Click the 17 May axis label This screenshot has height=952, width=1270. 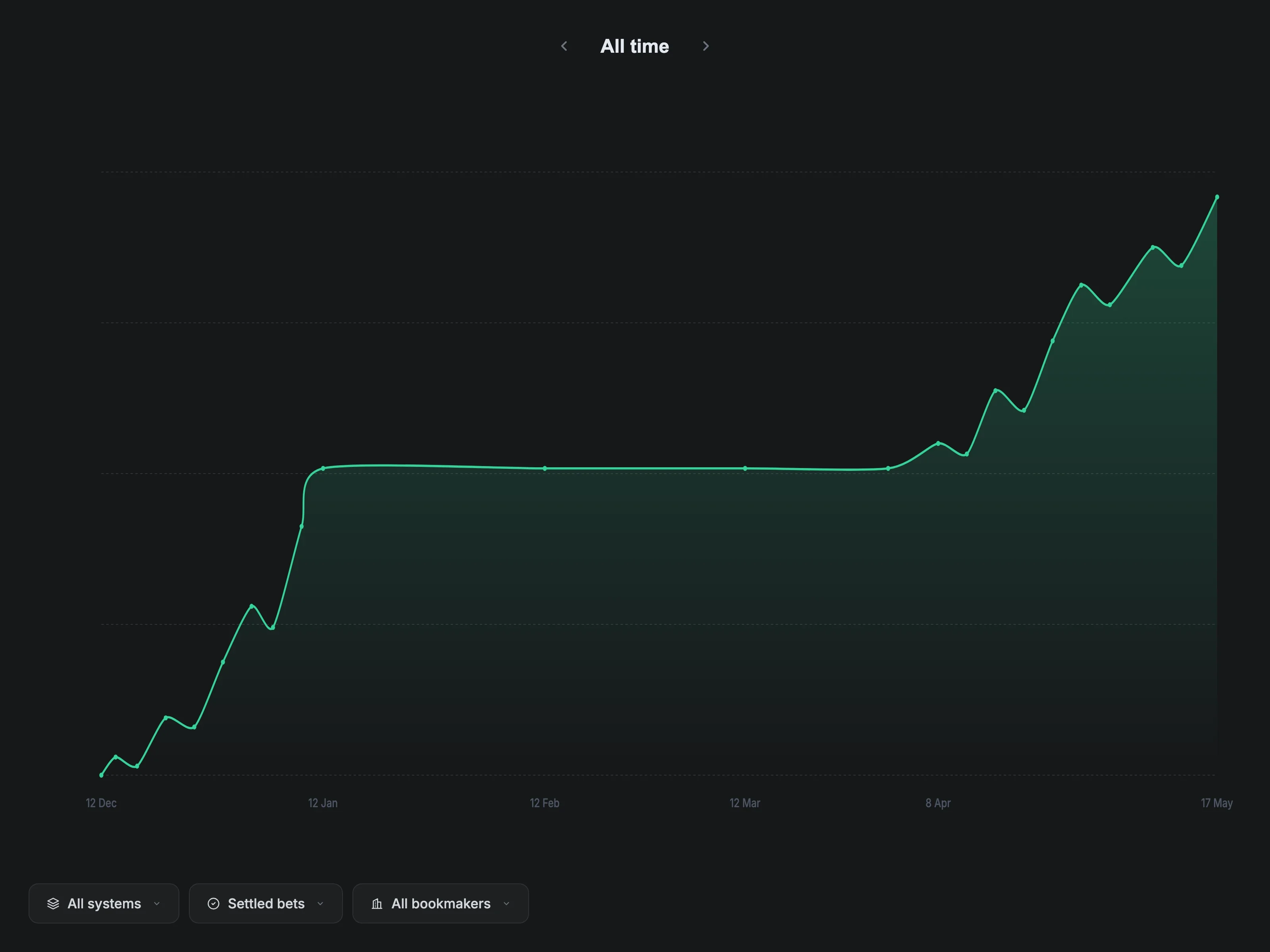point(1216,803)
